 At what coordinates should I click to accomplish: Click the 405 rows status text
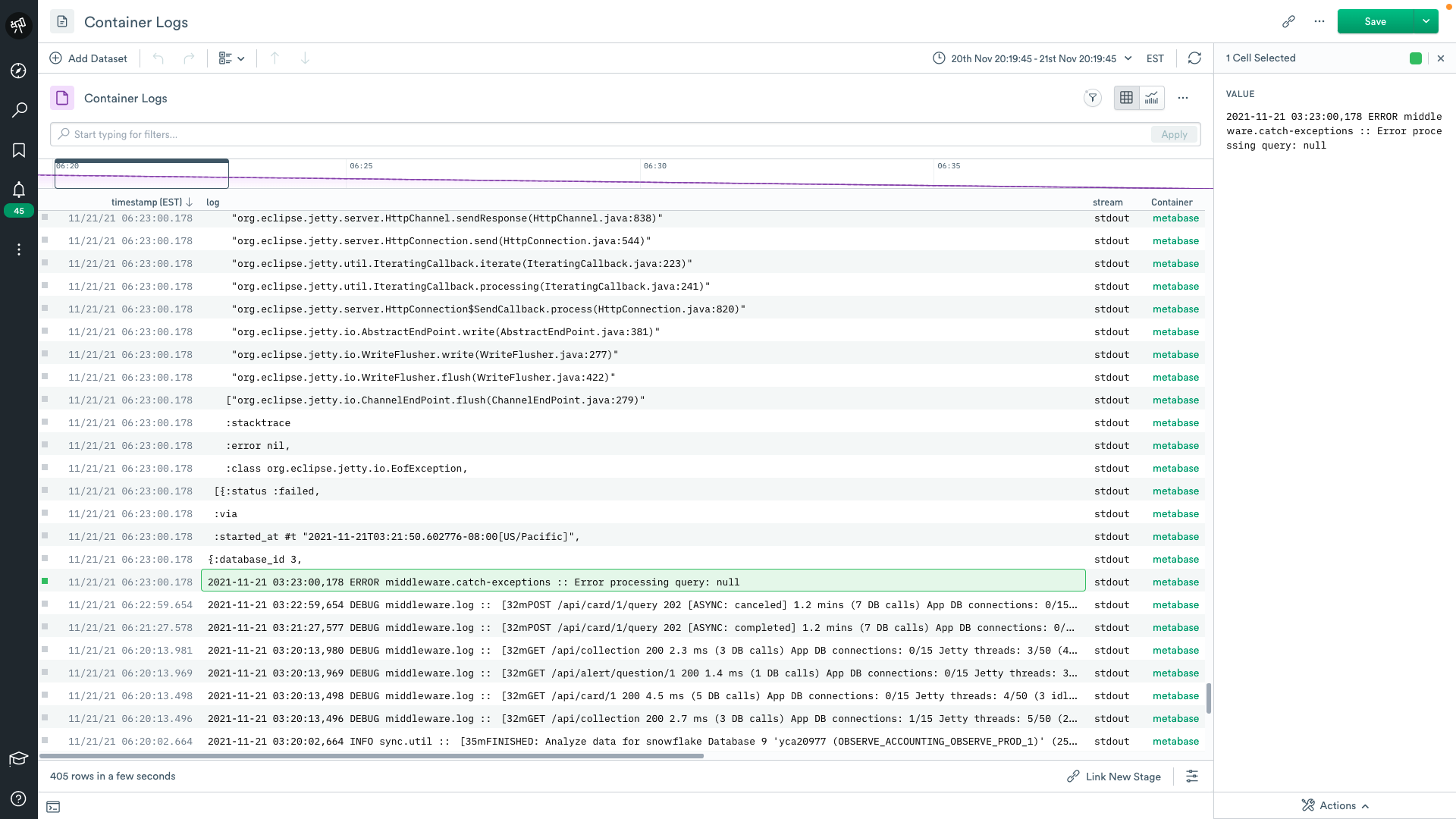click(113, 777)
